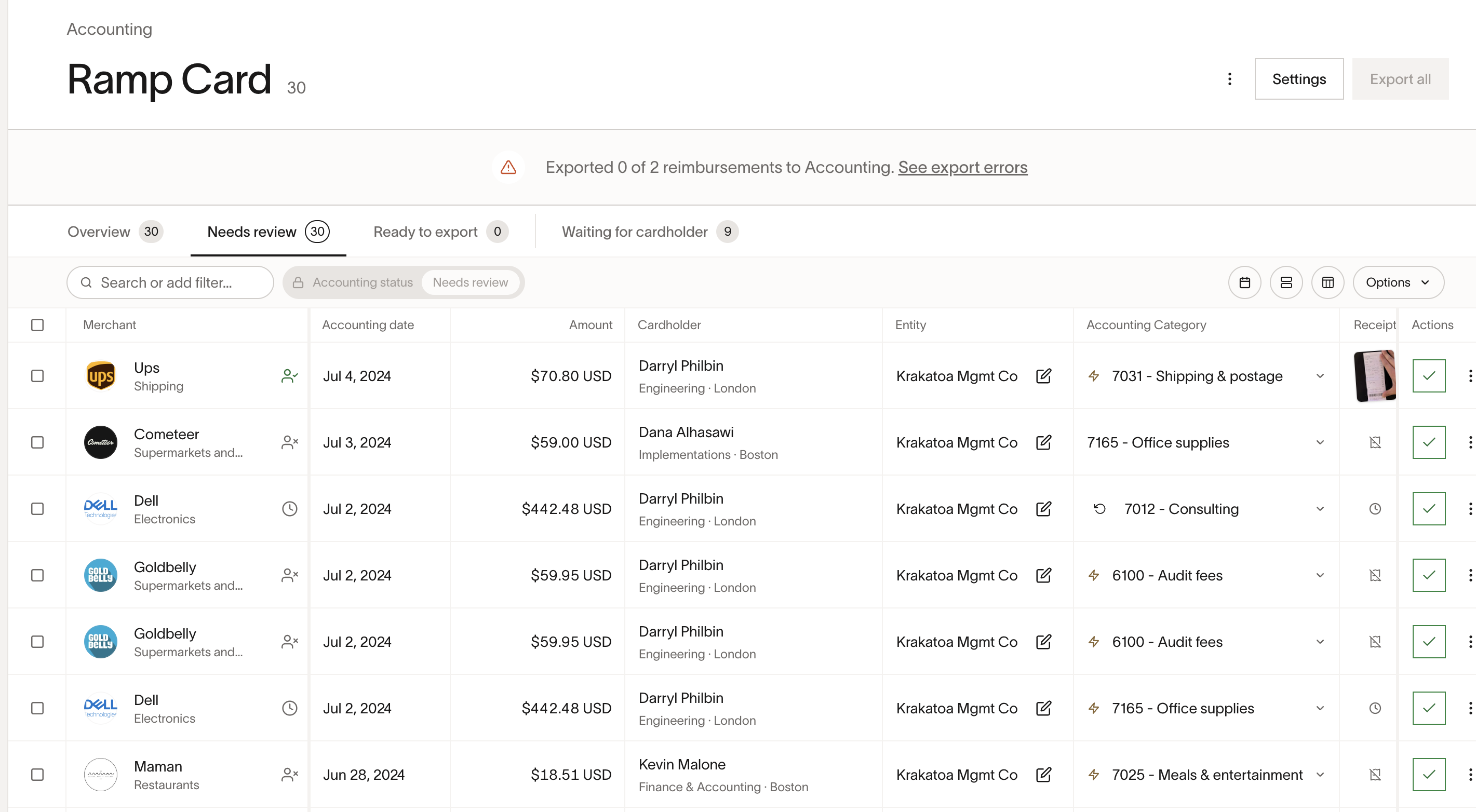
Task: Check the Ups transaction row checkbox
Action: coord(37,376)
